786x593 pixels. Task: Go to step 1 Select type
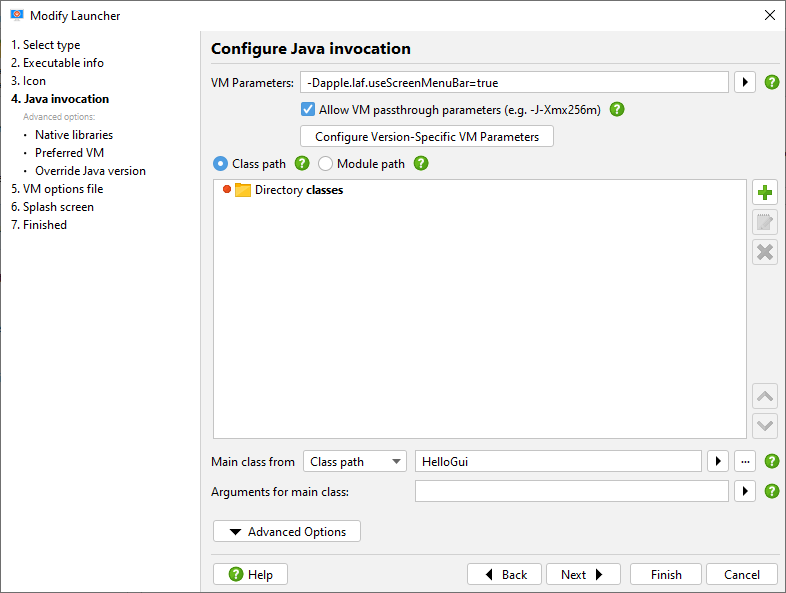(46, 45)
